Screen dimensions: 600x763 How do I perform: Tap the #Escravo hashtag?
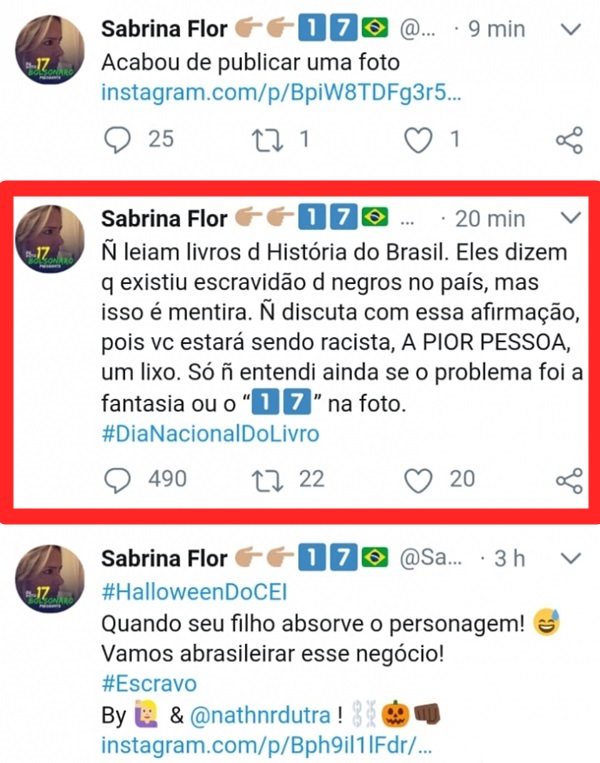pyautogui.click(x=149, y=683)
